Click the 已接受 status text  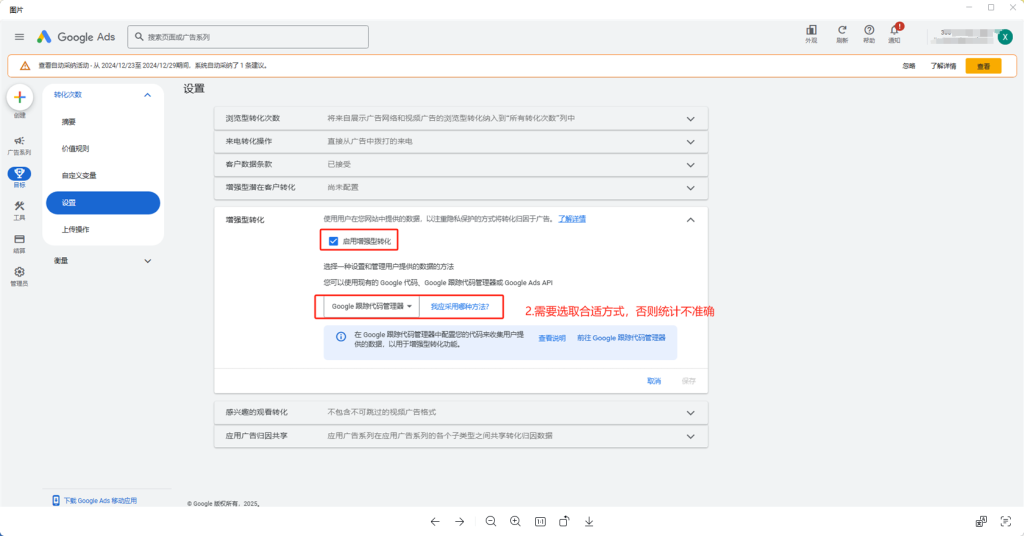point(339,165)
